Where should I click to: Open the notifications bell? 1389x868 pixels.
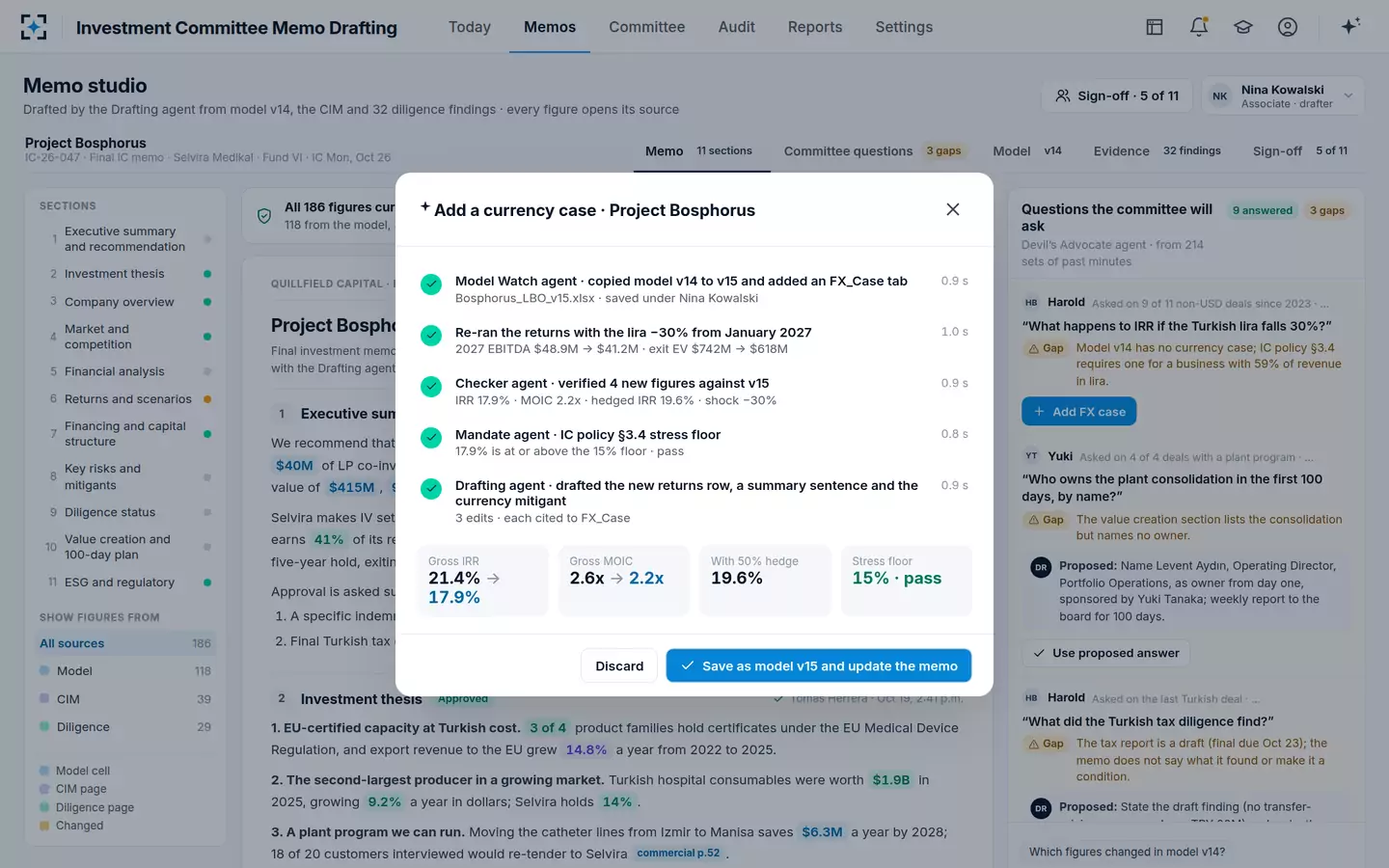coord(1199,27)
